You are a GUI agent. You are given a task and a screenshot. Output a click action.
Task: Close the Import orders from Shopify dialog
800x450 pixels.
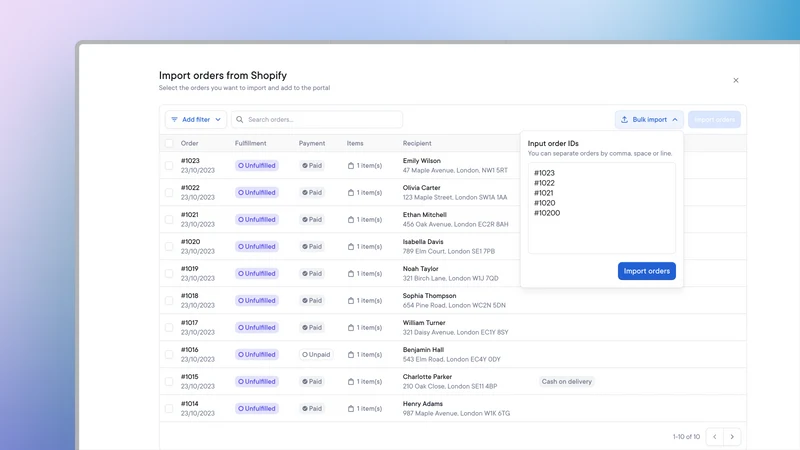coord(736,80)
